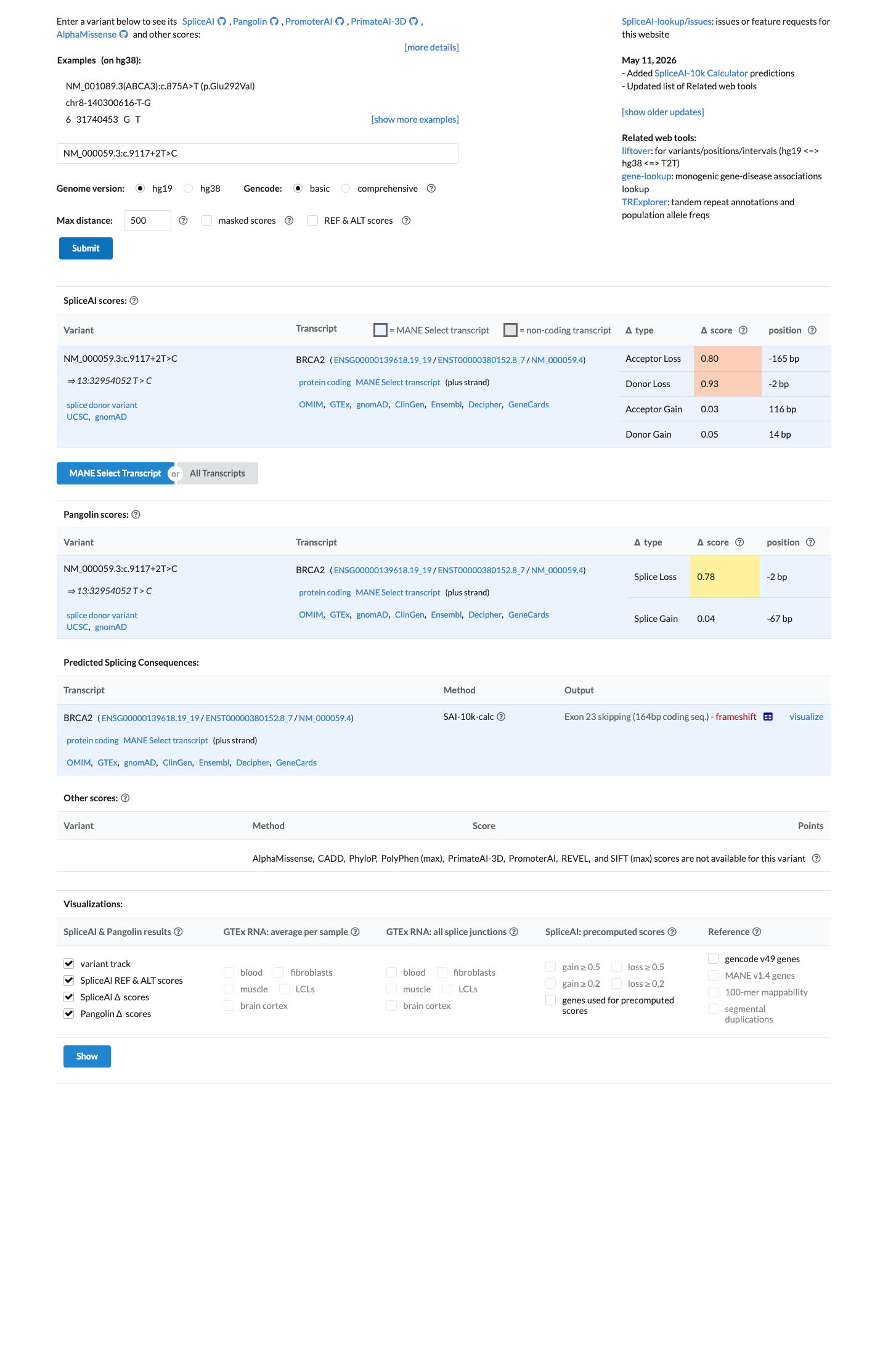The image size is (896, 1356).
Task: Open splice donor variant link in SpliceAI row
Action: click(102, 406)
